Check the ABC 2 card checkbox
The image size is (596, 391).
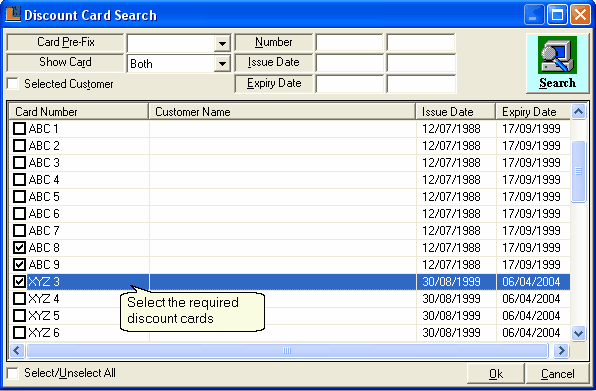19,146
